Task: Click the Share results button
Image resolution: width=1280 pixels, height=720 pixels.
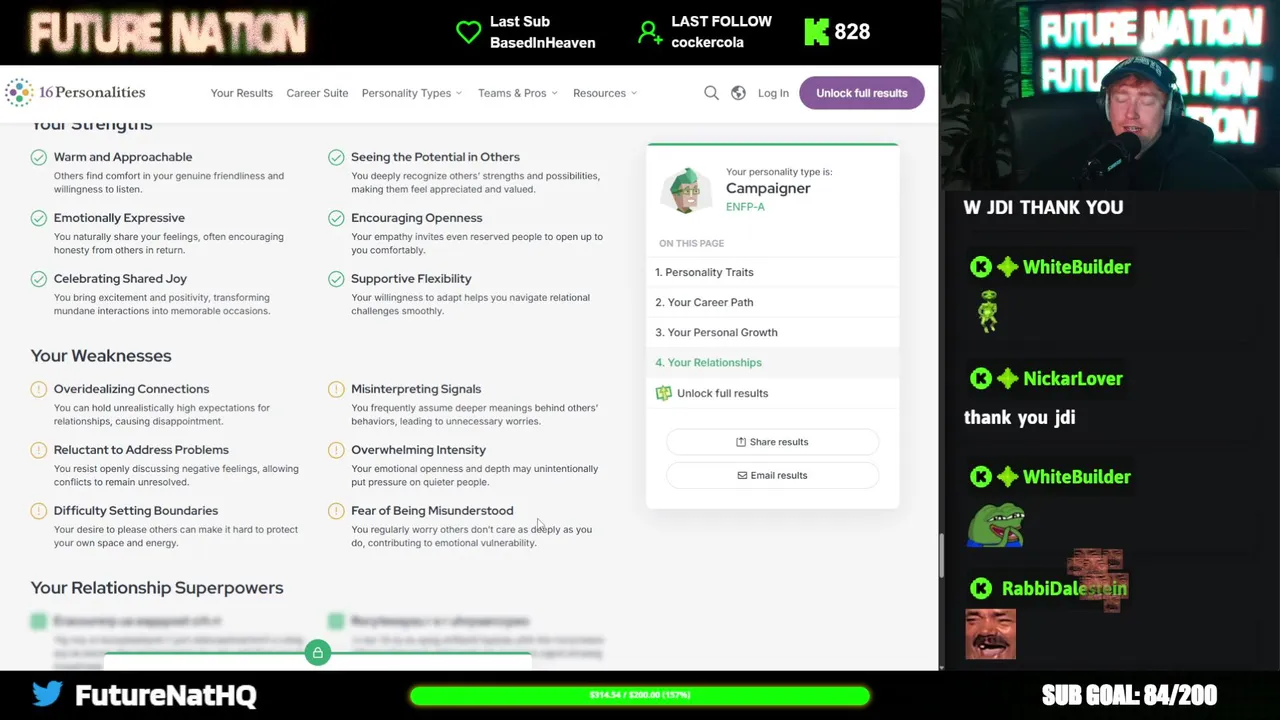Action: click(772, 442)
